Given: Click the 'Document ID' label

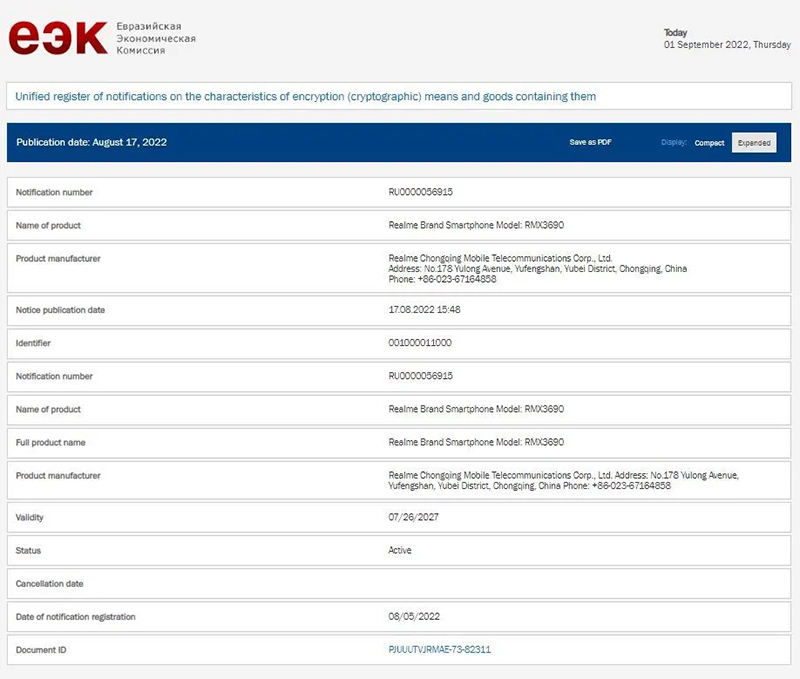Looking at the screenshot, I should click(x=41, y=650).
